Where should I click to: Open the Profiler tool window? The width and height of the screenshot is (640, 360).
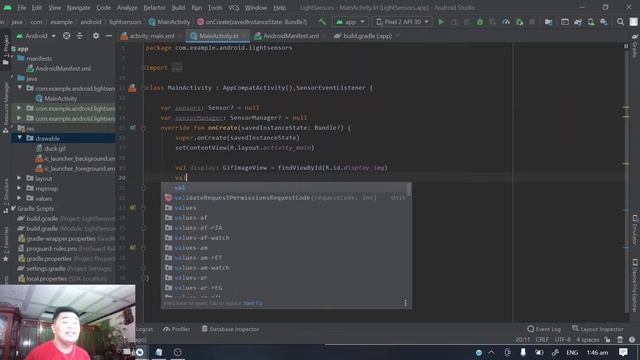(176, 329)
